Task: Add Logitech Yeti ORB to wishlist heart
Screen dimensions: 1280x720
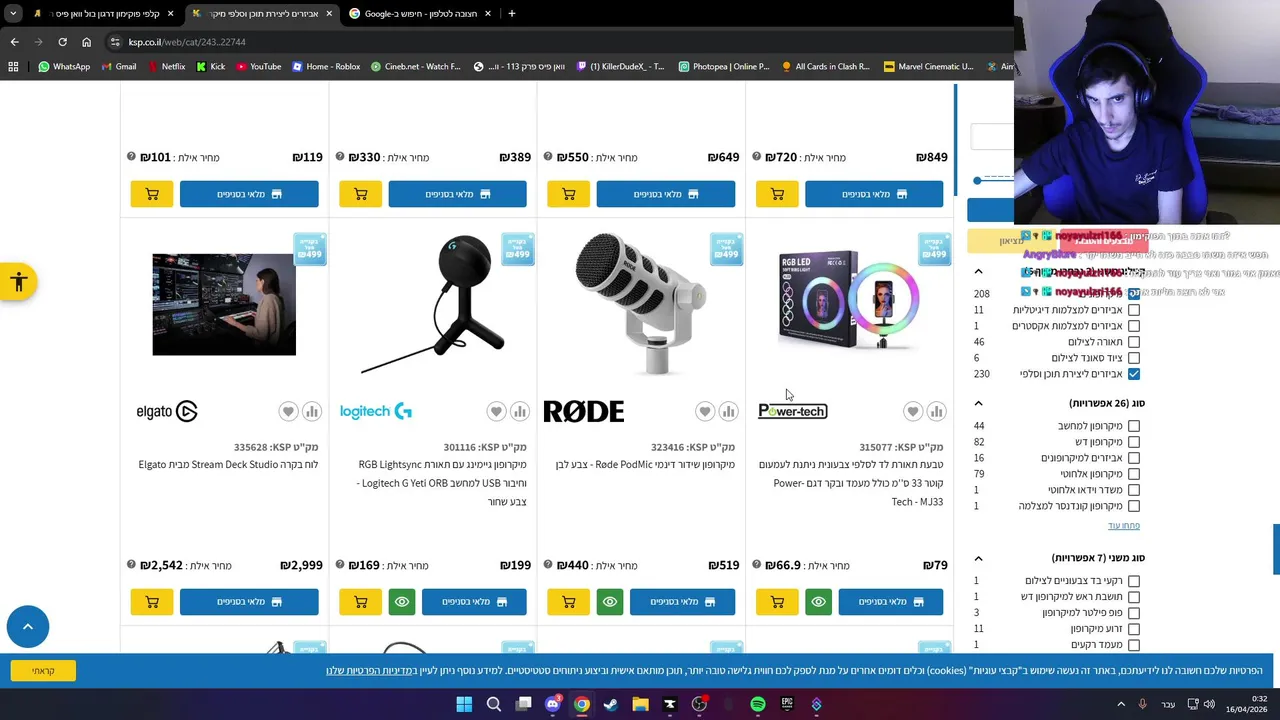Action: [x=496, y=411]
